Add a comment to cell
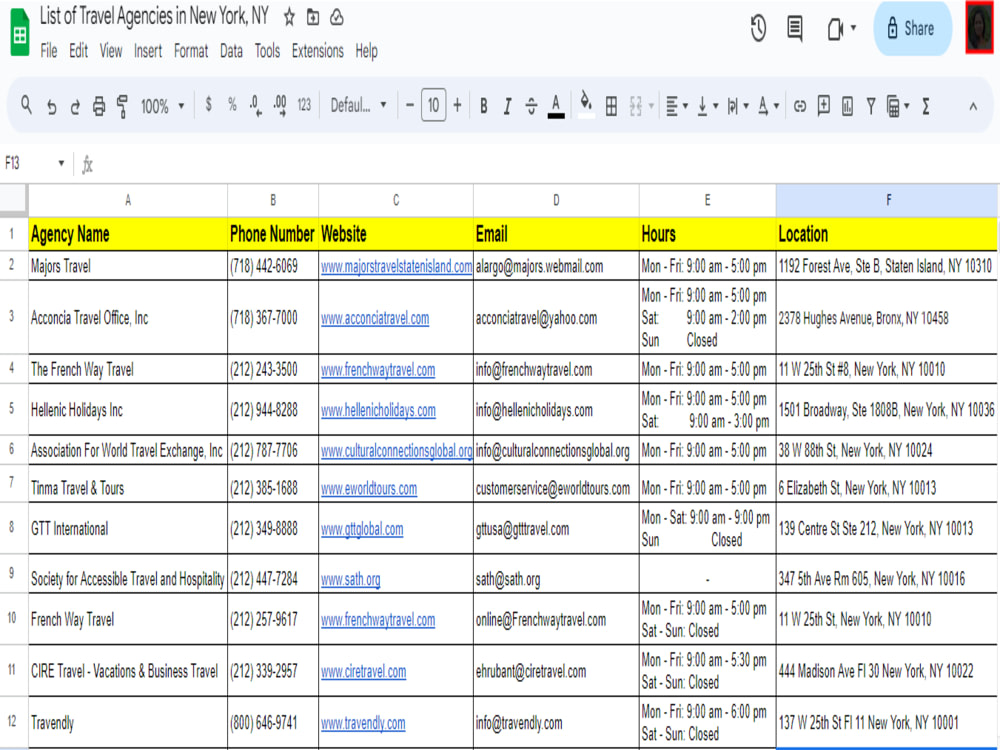The image size is (1000, 750). 824,106
